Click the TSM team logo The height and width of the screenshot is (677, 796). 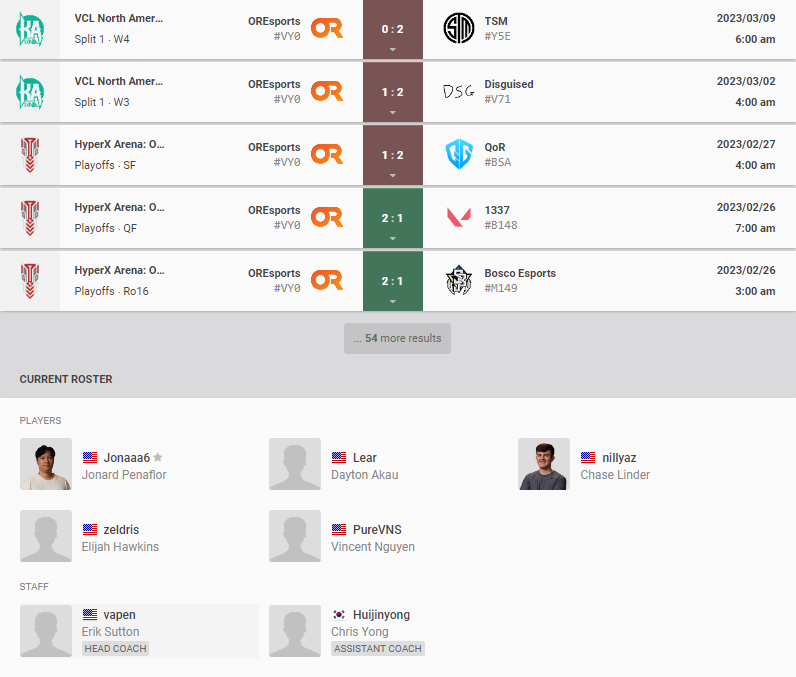coord(458,28)
